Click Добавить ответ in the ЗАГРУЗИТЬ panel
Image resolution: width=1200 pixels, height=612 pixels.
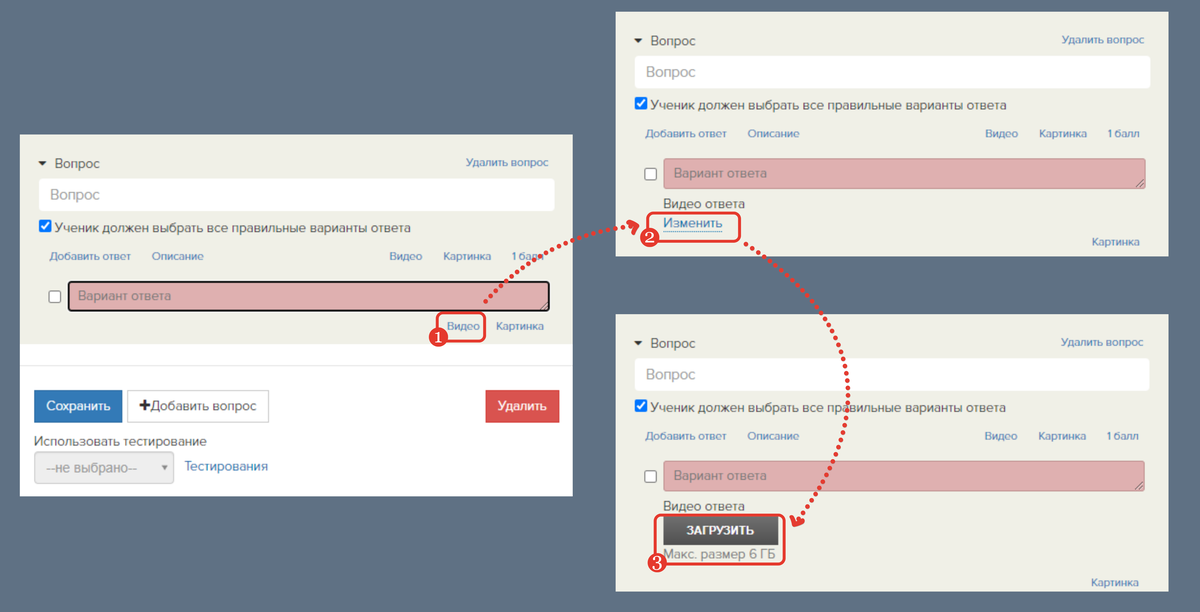point(686,436)
